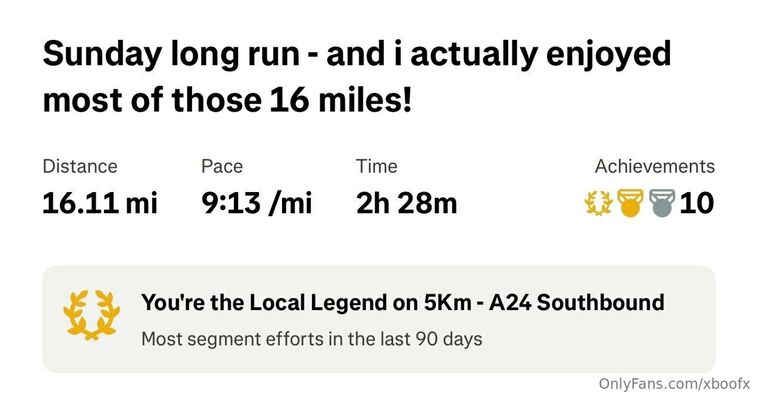Select the Pace label
Image resolution: width=758 pixels, height=400 pixels.
tap(222, 166)
